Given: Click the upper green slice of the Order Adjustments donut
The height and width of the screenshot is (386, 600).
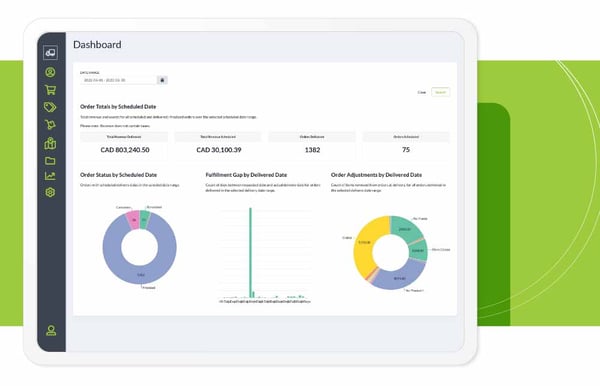Looking at the screenshot, I should pos(405,229).
